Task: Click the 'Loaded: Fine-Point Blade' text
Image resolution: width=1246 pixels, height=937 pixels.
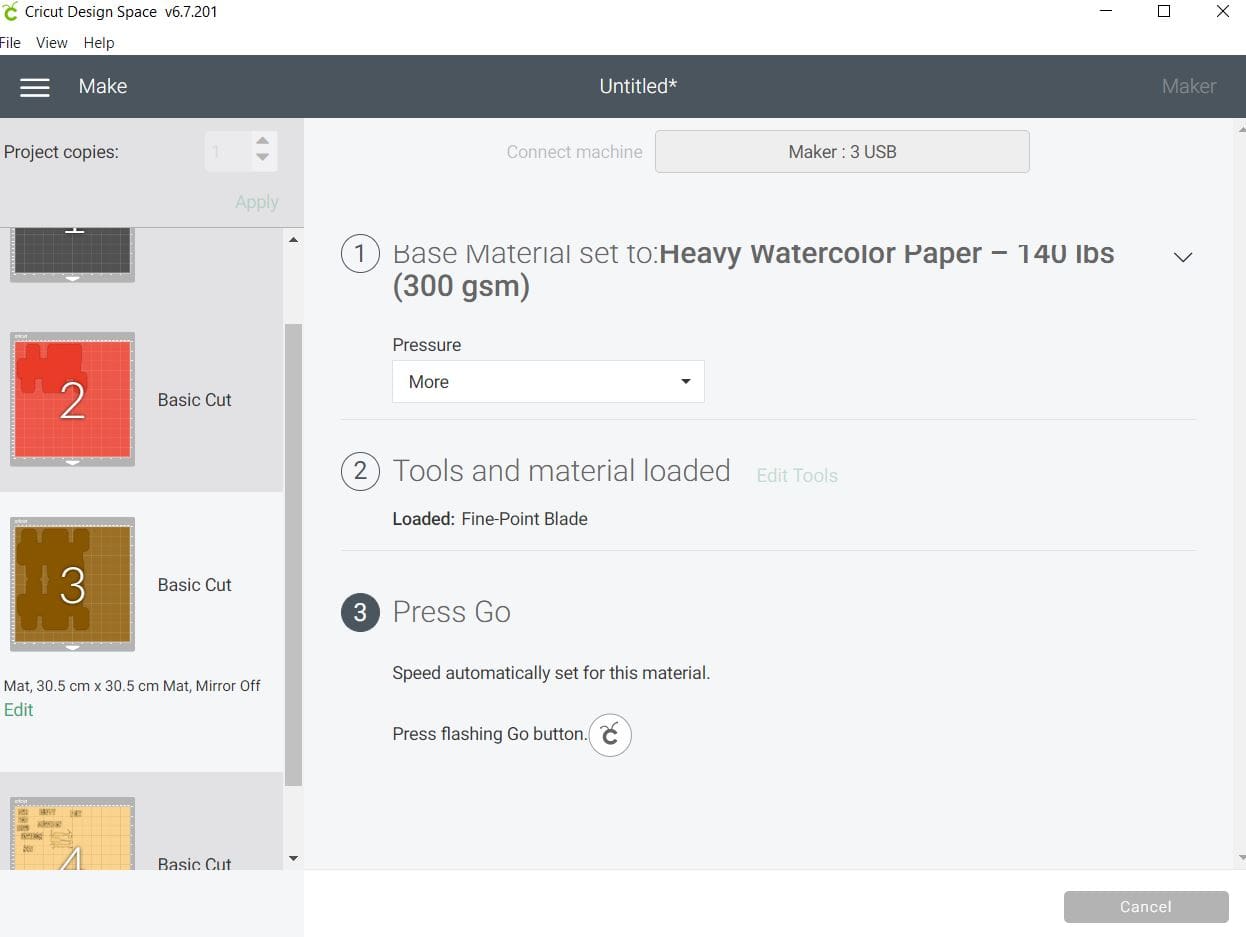Action: pyautogui.click(x=490, y=519)
